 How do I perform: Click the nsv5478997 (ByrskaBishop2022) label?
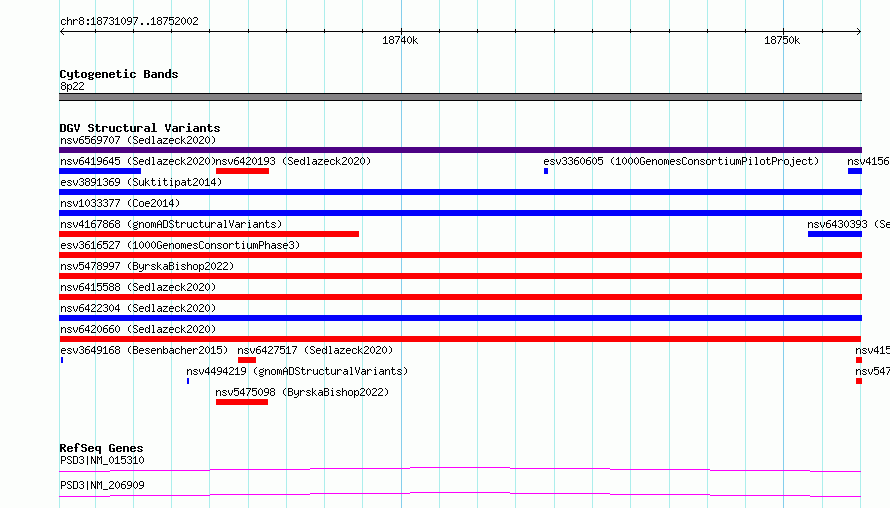click(147, 266)
